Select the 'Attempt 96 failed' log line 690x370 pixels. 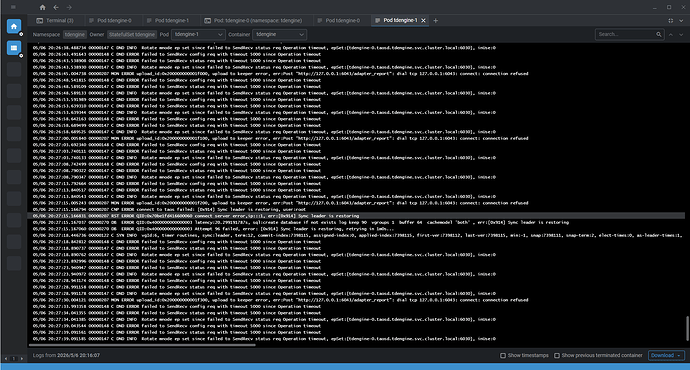[x=213, y=229]
